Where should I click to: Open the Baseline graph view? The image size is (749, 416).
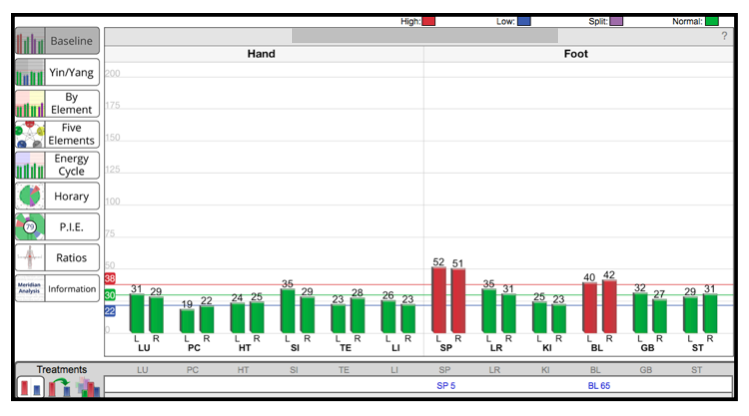pos(57,41)
